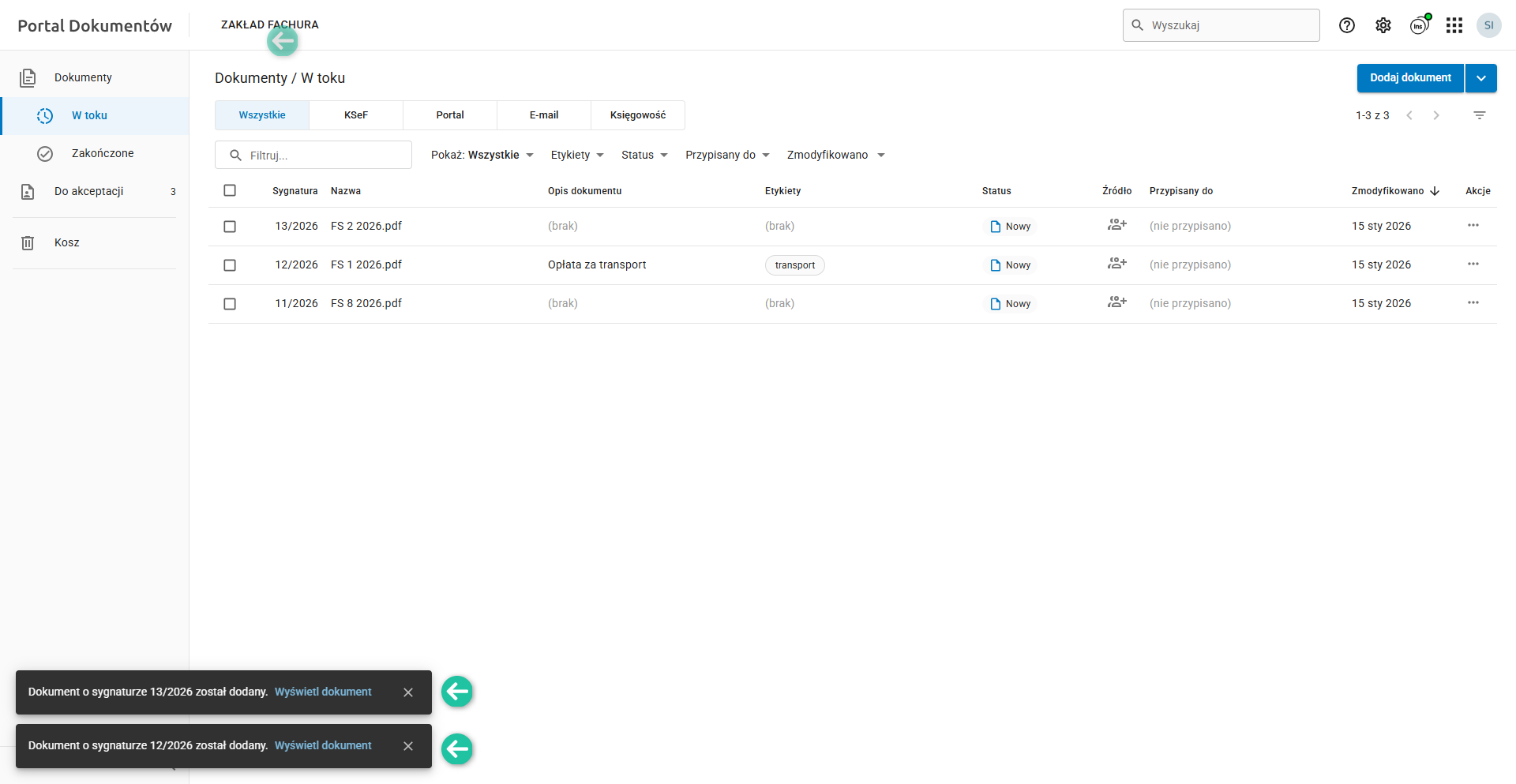The height and width of the screenshot is (784, 1516).
Task: Expand the Etykiety filter dropdown
Action: coord(577,155)
